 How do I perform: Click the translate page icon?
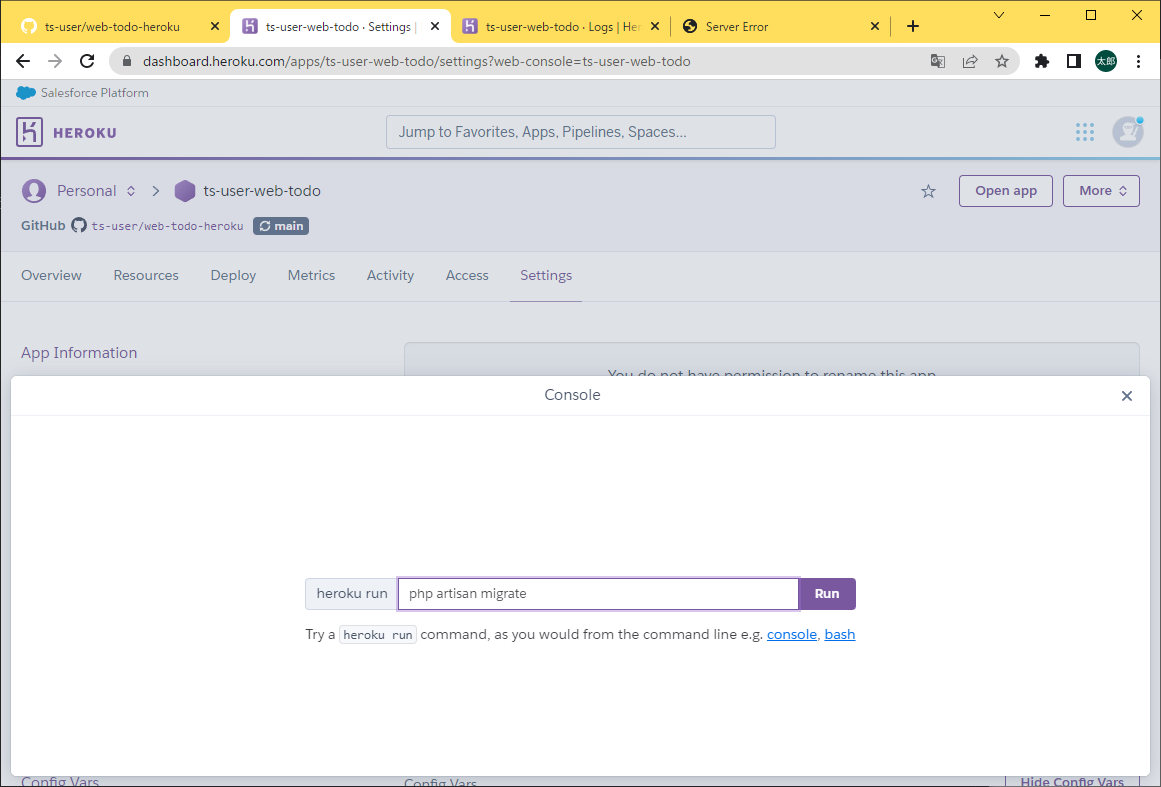[937, 61]
